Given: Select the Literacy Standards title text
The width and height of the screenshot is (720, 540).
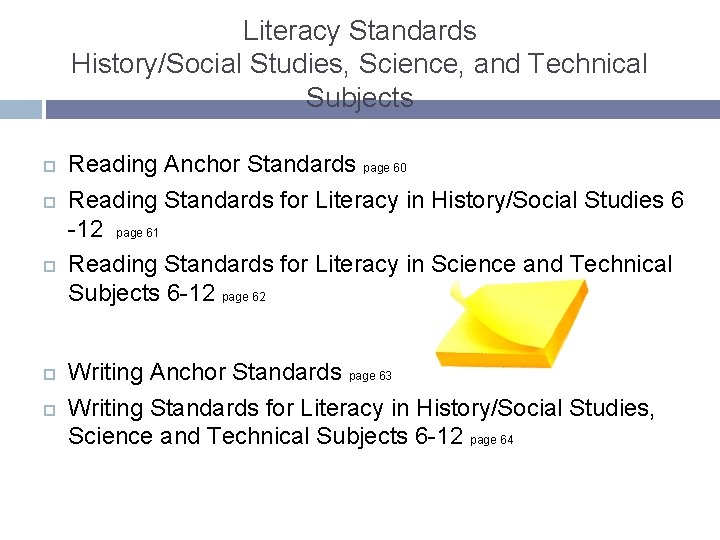Looking at the screenshot, I should 360,31.
